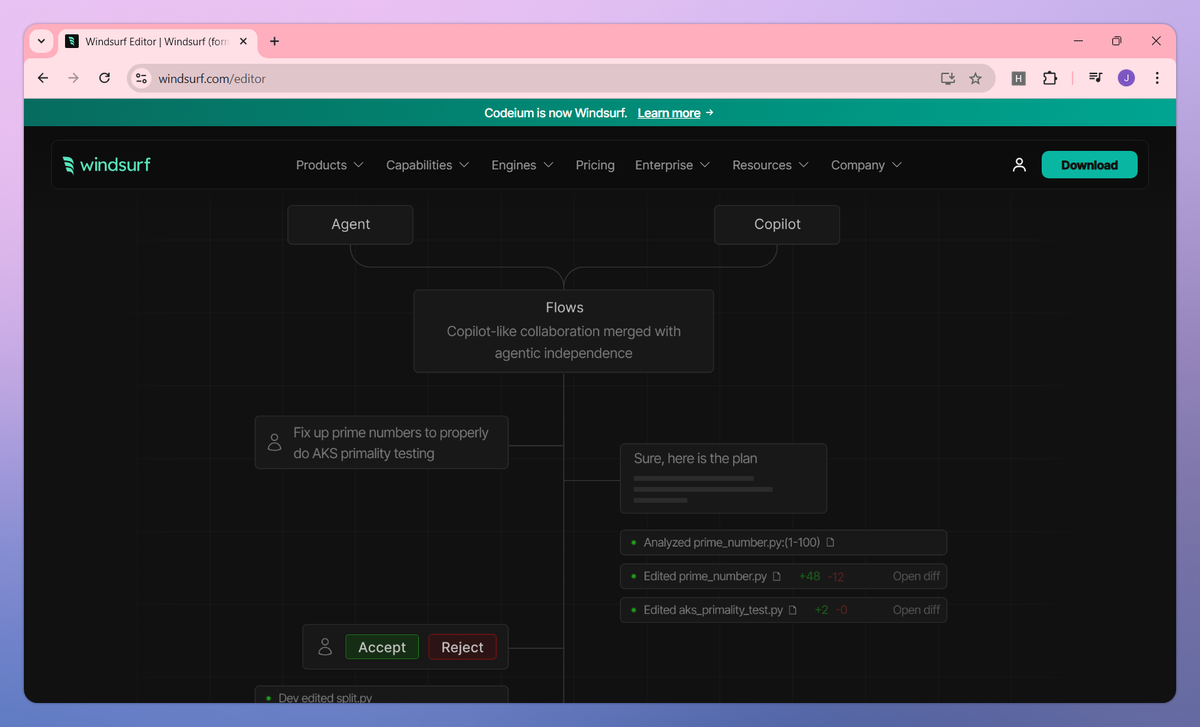Click the file icon beside Analyzed prime_number.py

pos(830,543)
